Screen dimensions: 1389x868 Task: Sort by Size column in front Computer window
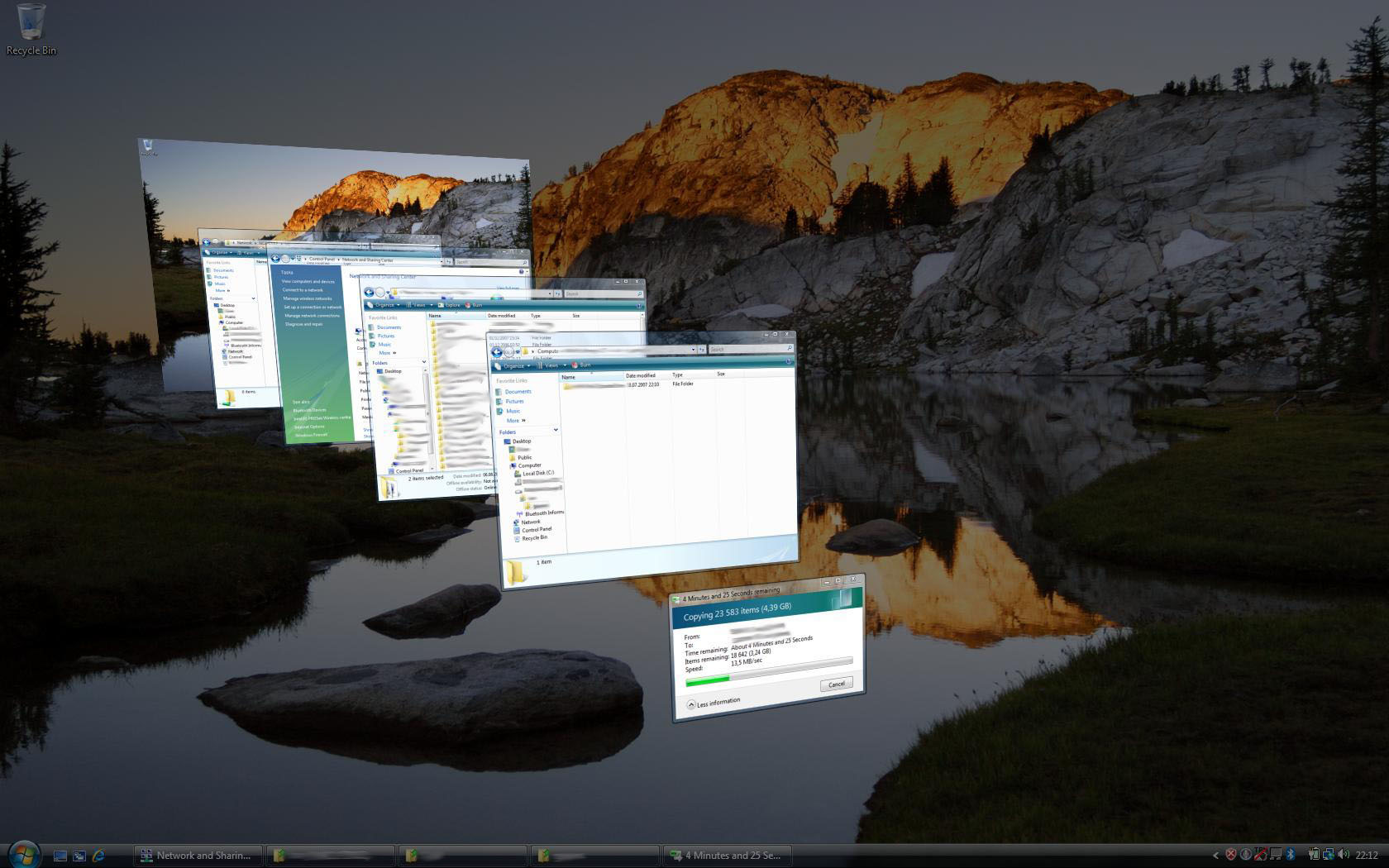click(x=730, y=374)
